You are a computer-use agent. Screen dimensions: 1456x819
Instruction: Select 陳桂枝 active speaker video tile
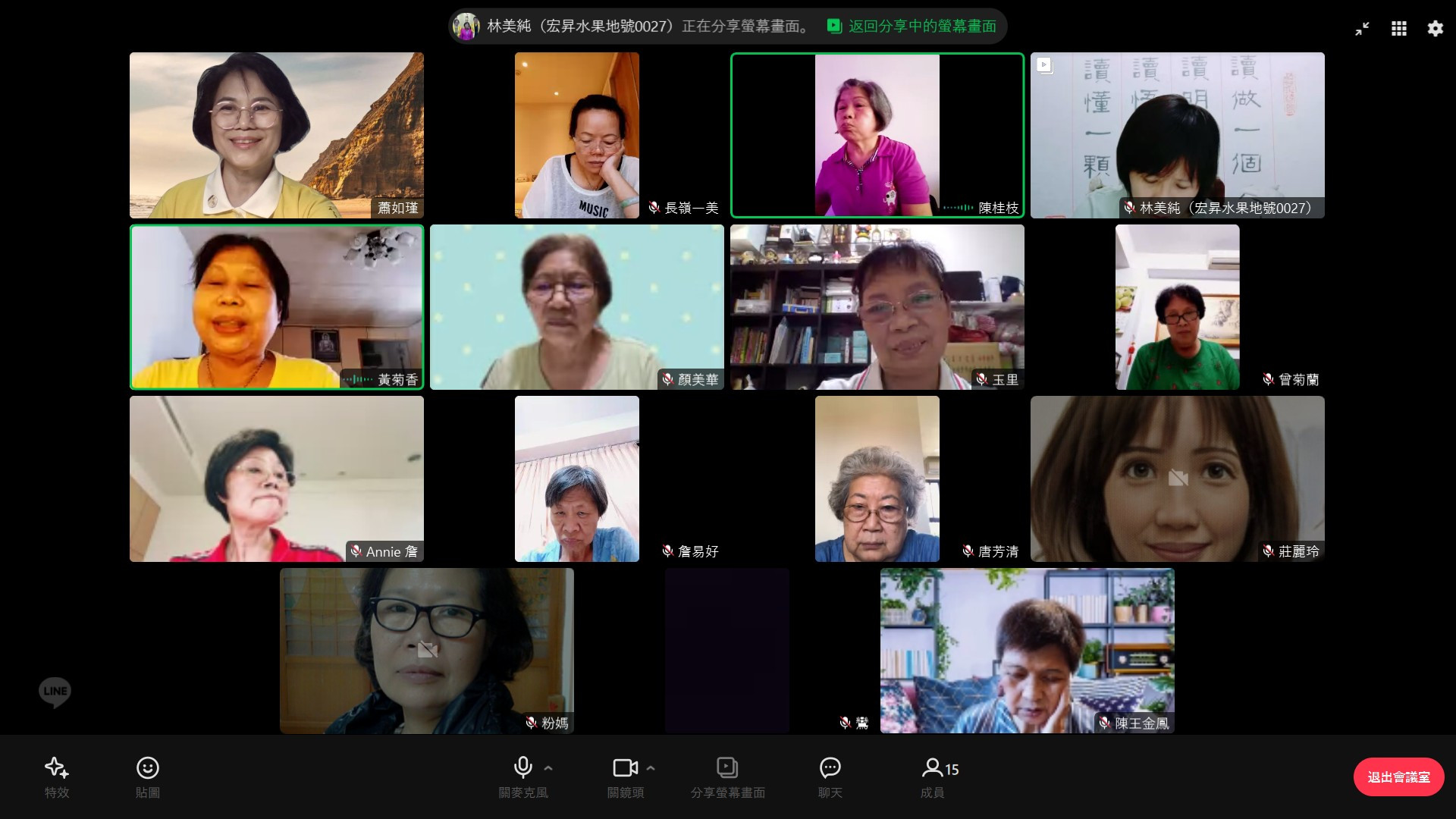pos(877,135)
